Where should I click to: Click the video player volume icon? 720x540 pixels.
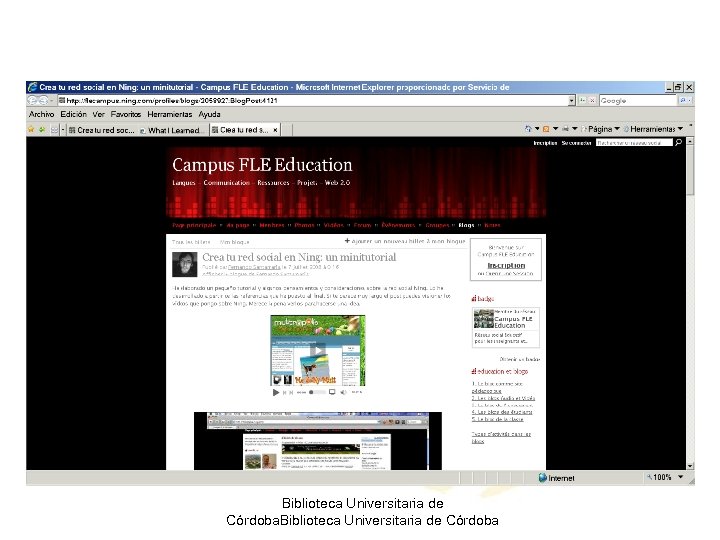point(343,392)
